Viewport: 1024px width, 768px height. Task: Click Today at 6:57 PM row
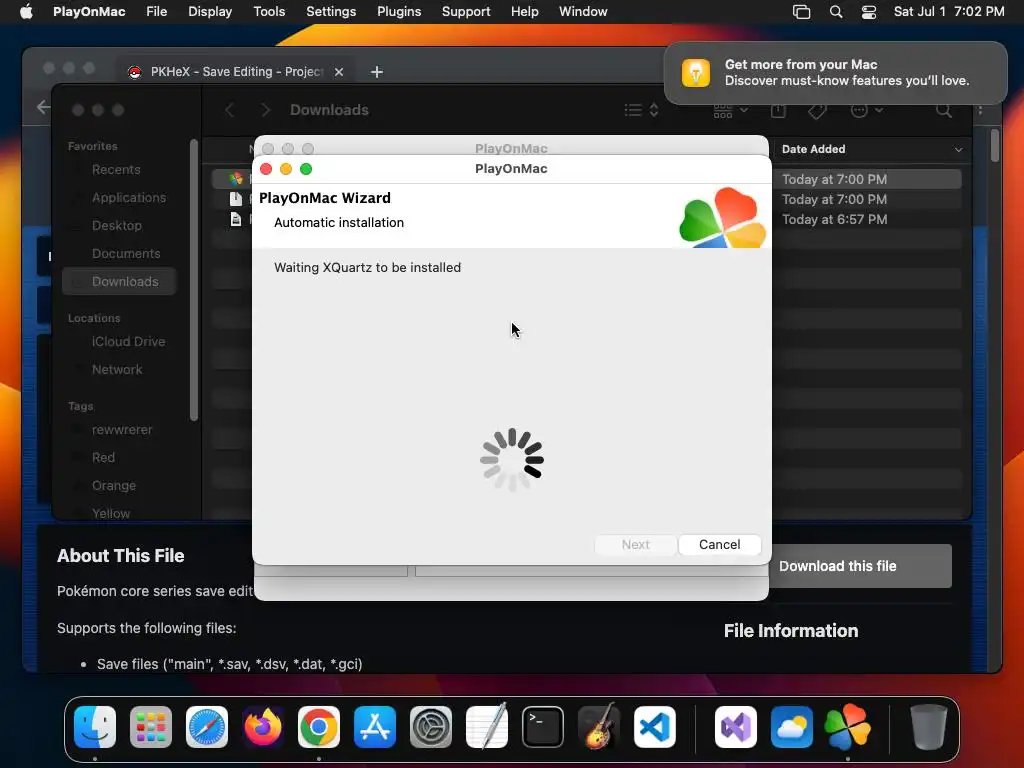pos(834,219)
